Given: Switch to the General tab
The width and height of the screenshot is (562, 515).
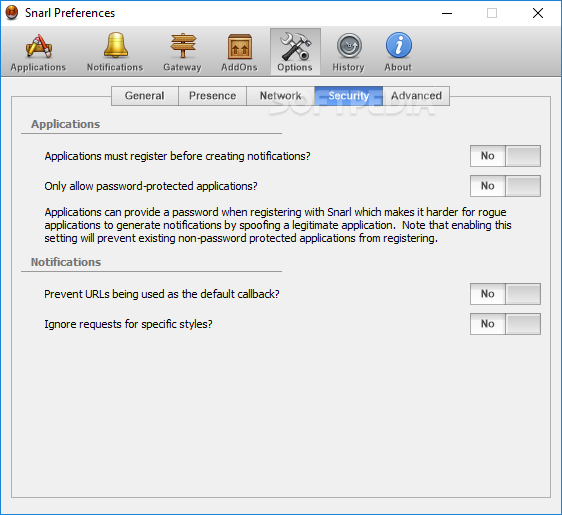Looking at the screenshot, I should pyautogui.click(x=145, y=96).
